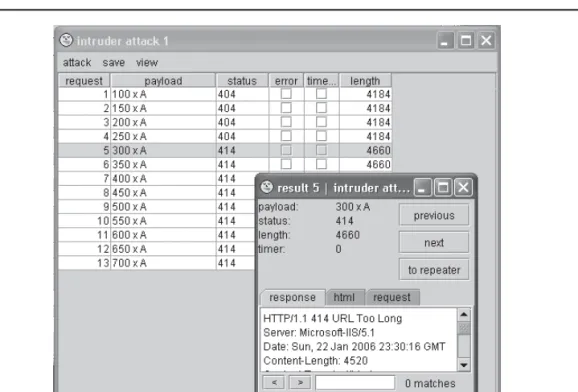Viewport: 578px width, 392px height.
Task: Click the intruder attack 1 window icon
Action: 66,40
